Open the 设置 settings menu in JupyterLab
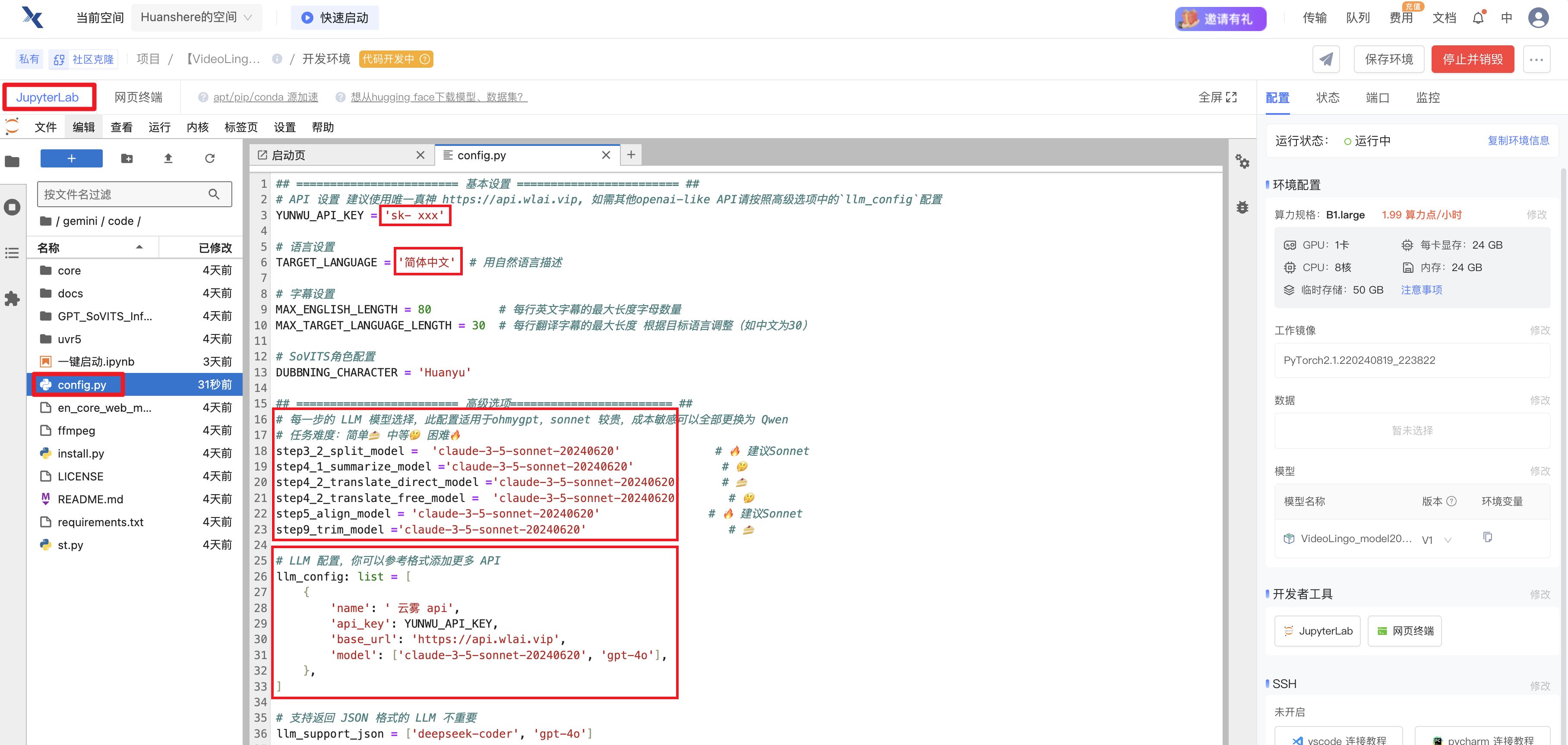The image size is (1568, 745). pos(284,127)
